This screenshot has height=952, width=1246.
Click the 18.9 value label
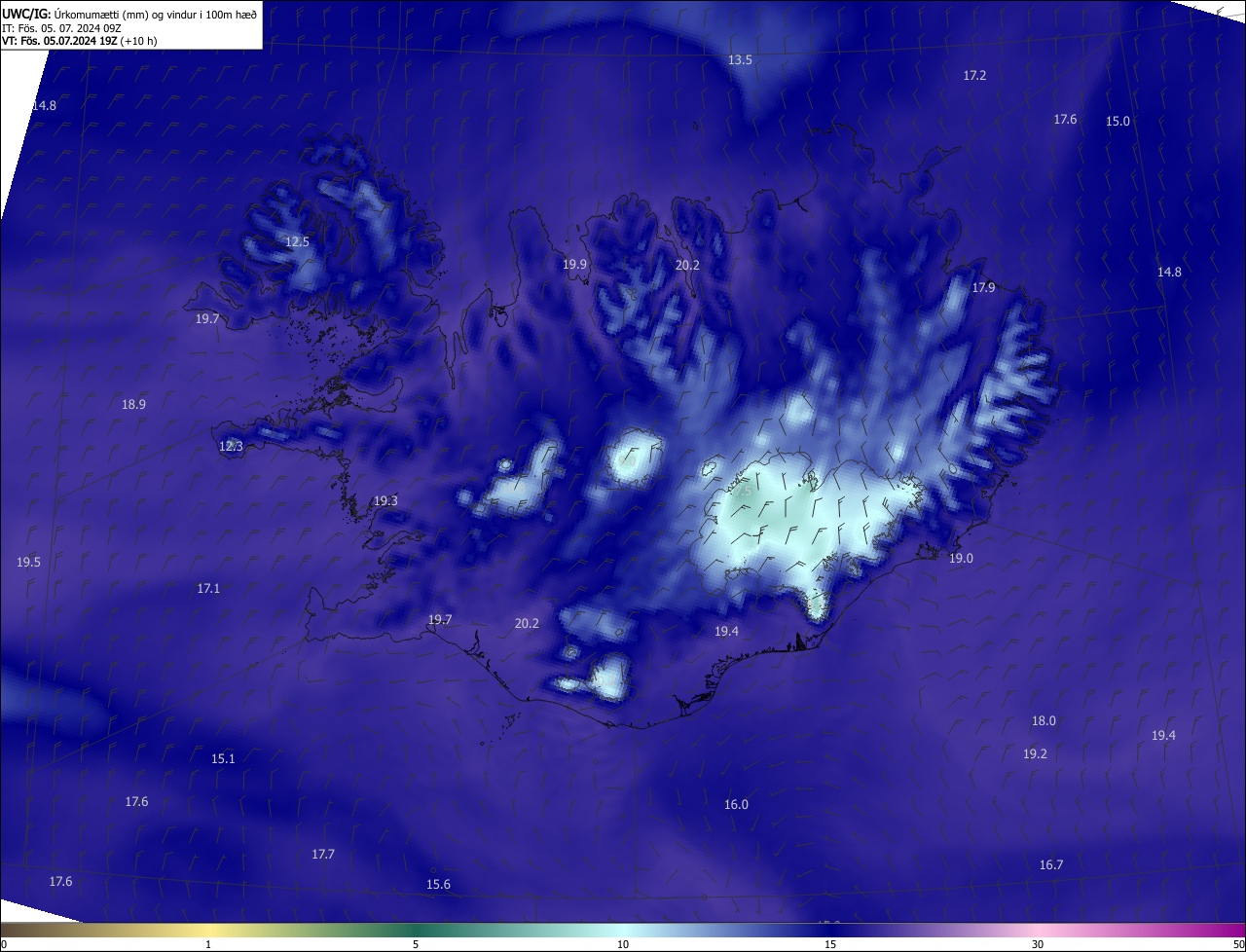click(133, 405)
